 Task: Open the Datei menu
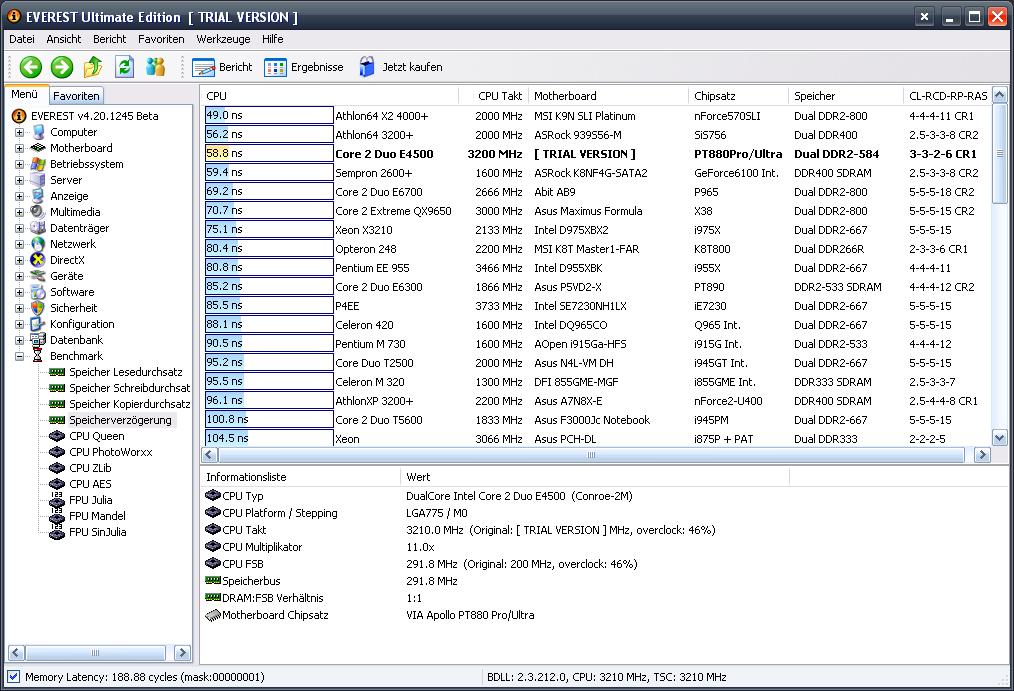coord(22,39)
